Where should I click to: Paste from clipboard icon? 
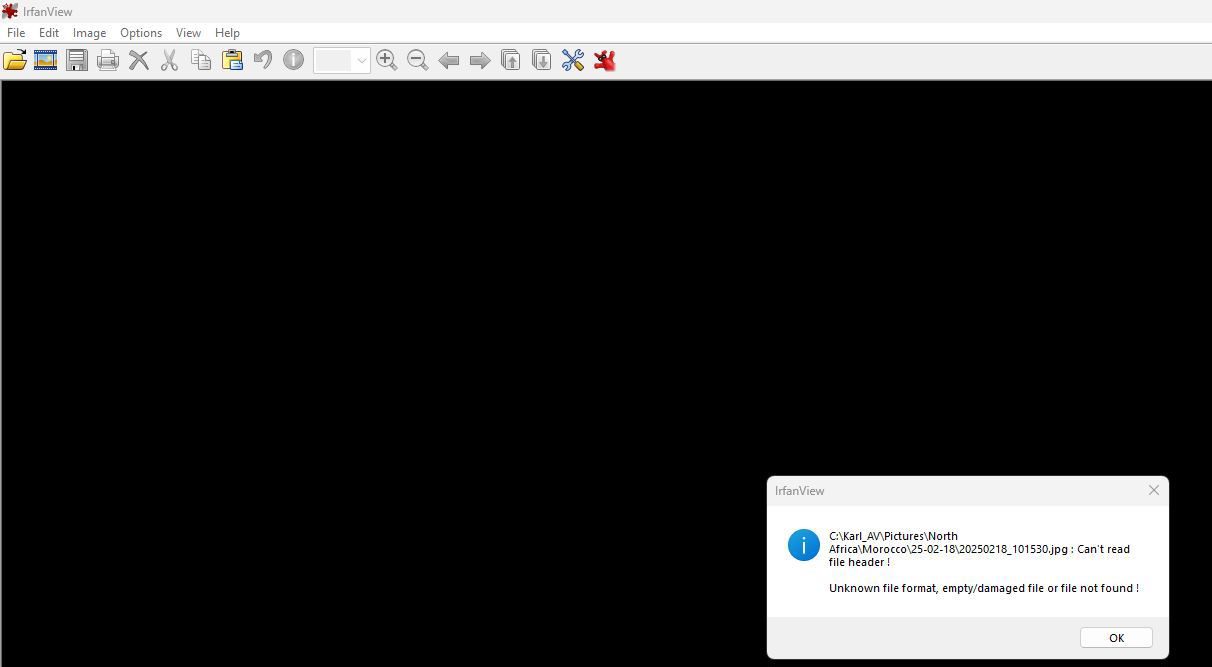[x=232, y=60]
